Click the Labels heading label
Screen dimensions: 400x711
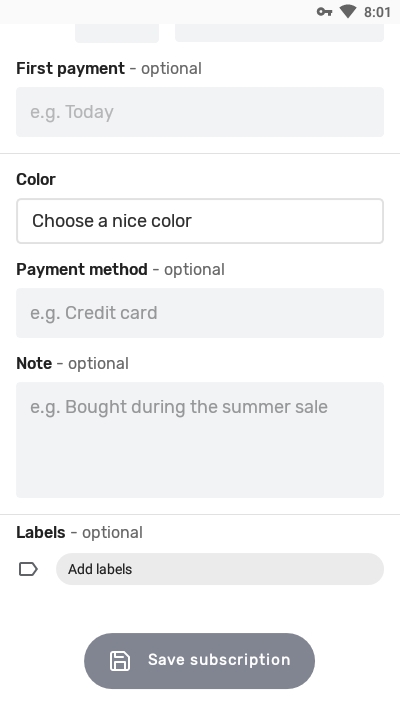click(41, 532)
